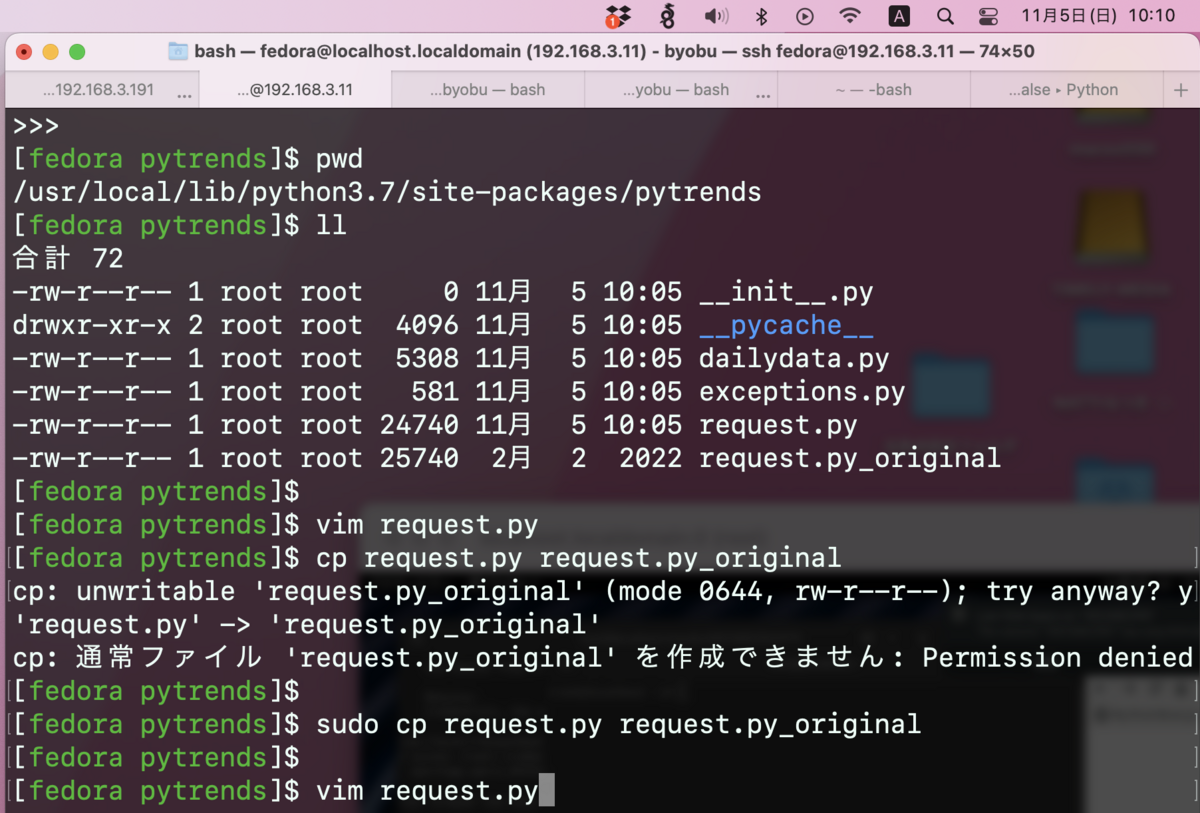The height and width of the screenshot is (813, 1200).
Task: Toggle the keyboard input source via the A icon
Action: tap(899, 16)
